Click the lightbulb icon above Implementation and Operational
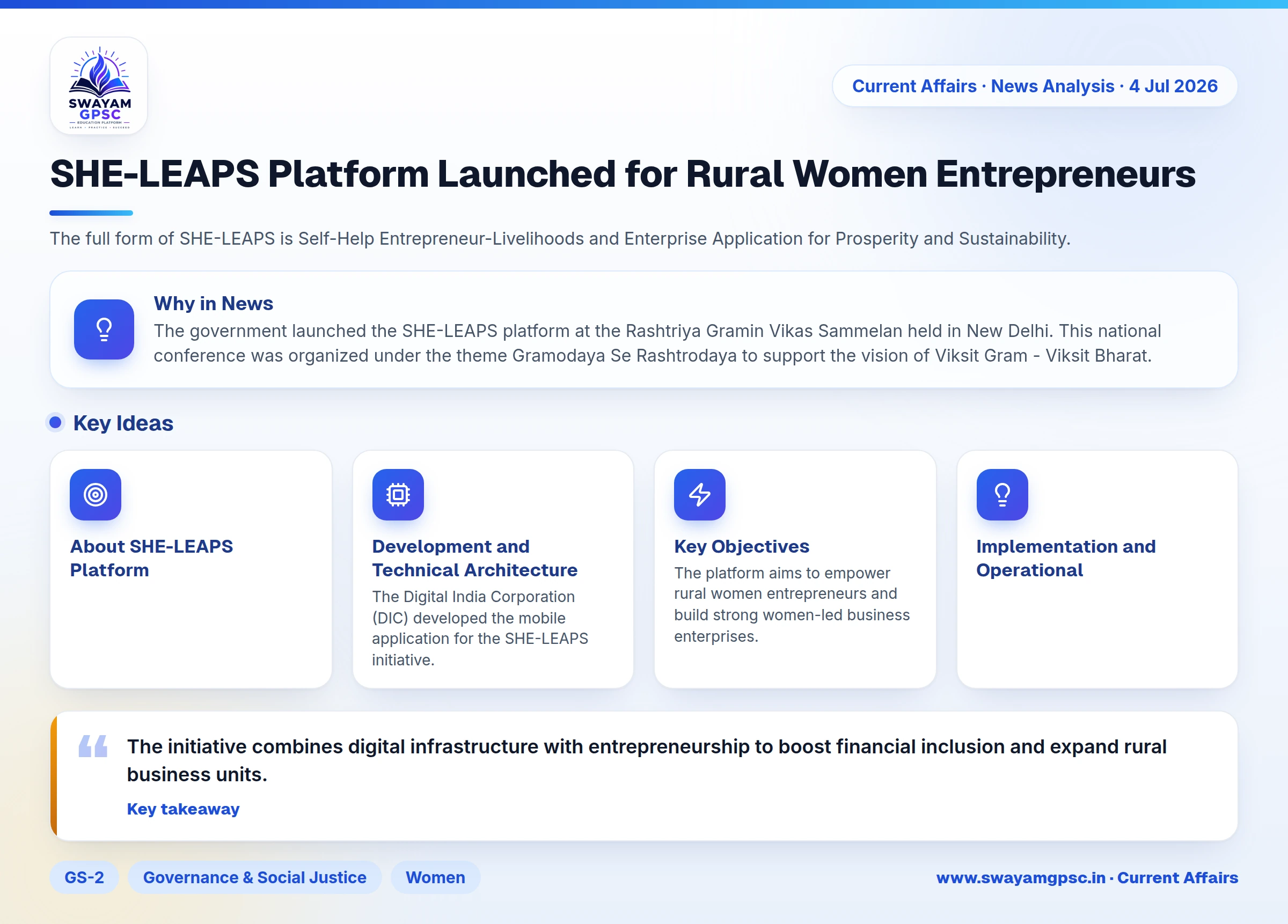 1002,495
